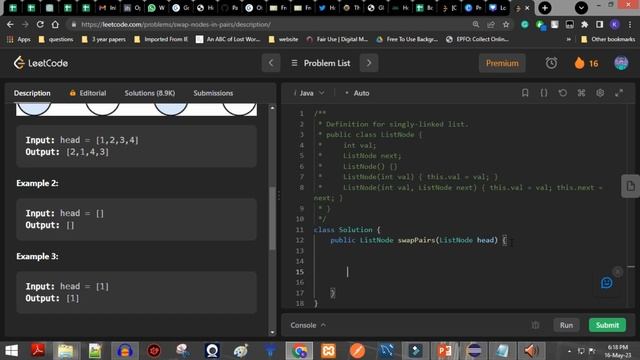The height and width of the screenshot is (360, 640).
Task: Open the notes icon on right edge
Action: click(630, 186)
